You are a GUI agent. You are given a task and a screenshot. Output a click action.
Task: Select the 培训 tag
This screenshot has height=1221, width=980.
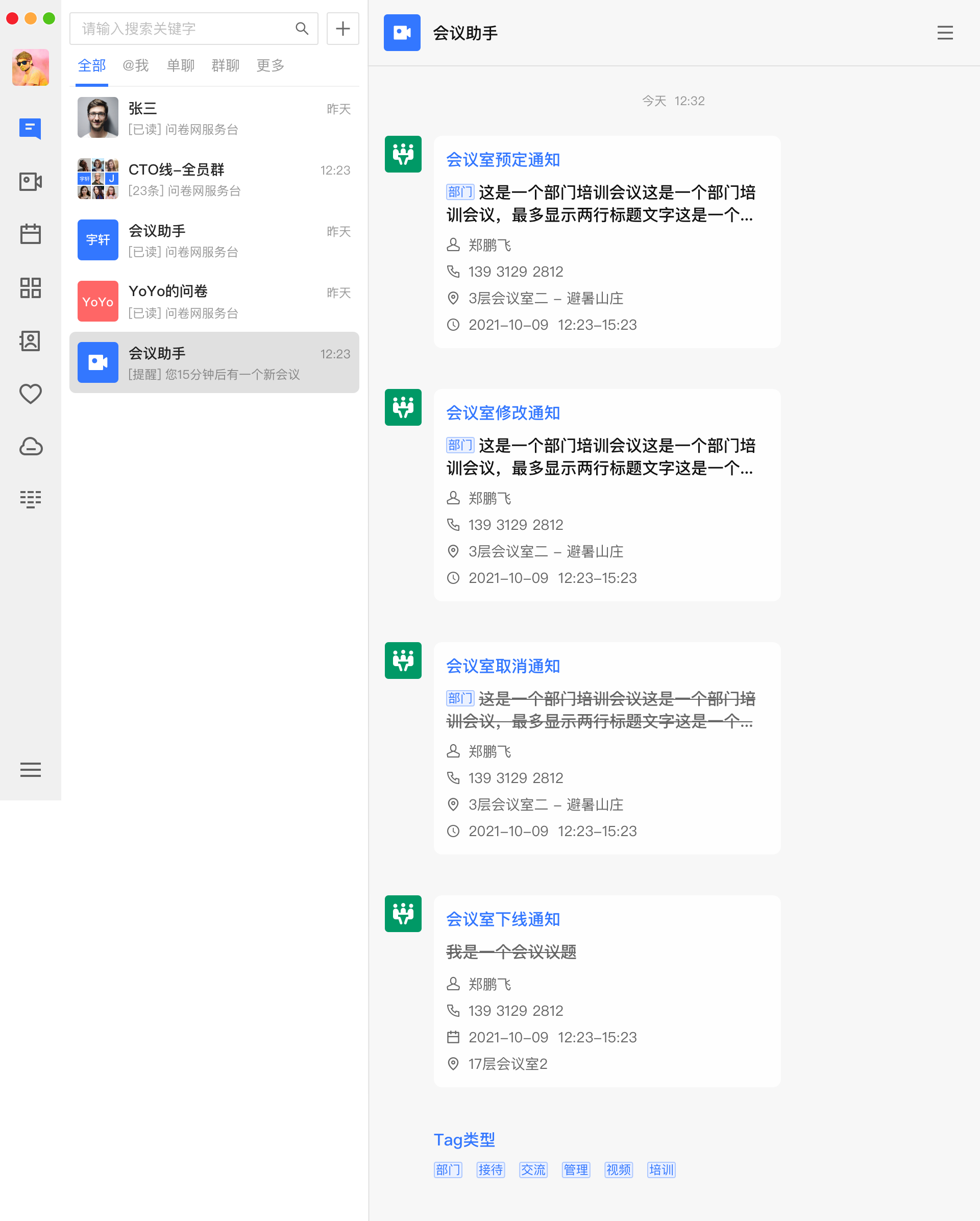660,1169
